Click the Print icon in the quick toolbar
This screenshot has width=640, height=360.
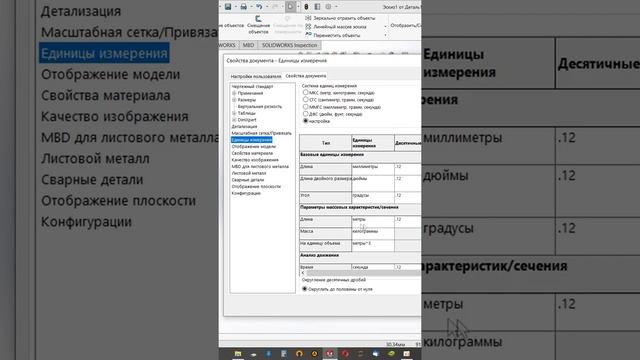pyautogui.click(x=244, y=7)
